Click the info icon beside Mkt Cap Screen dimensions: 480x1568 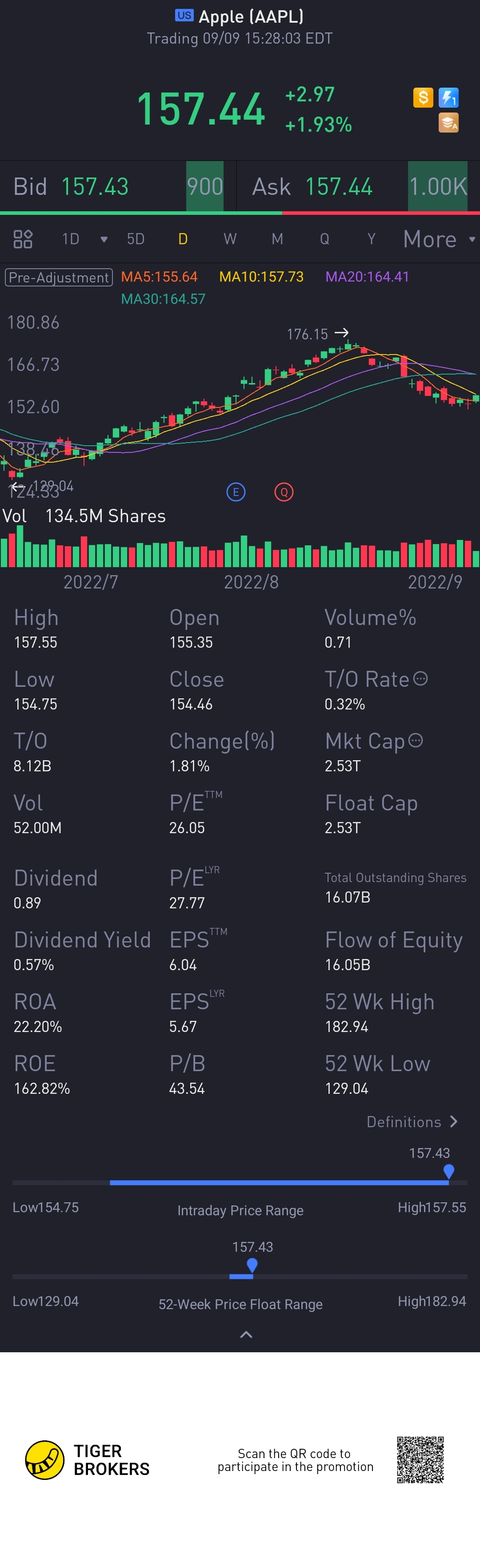416,740
